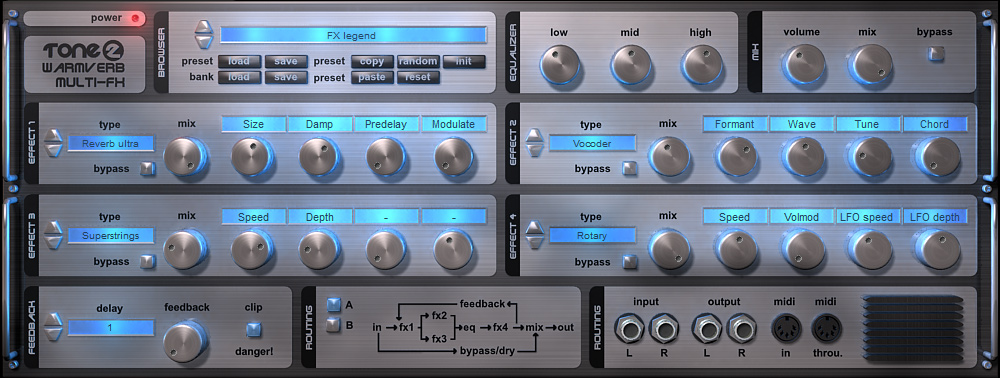
Task: Click the preset save button
Action: 286,62
